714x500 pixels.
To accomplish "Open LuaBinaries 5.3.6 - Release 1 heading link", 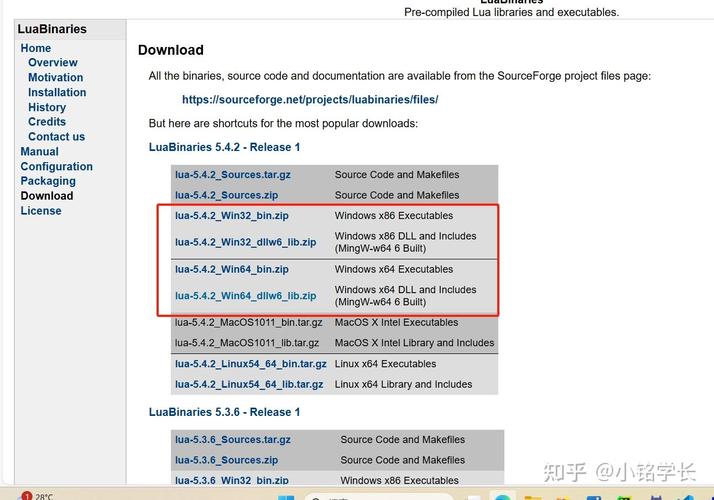I will [224, 412].
